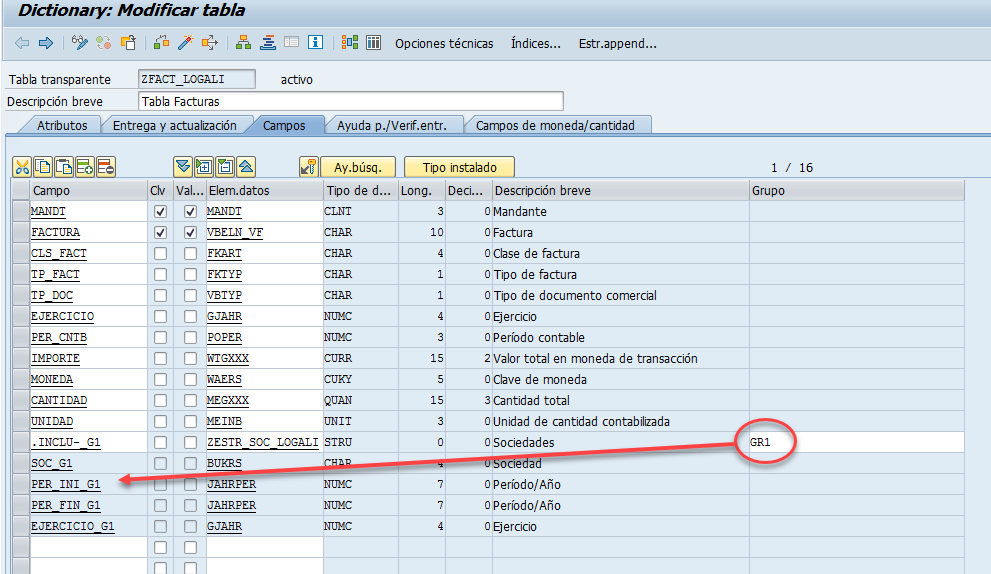Switch to the Atributos tab
The height and width of the screenshot is (574, 991).
[62, 125]
